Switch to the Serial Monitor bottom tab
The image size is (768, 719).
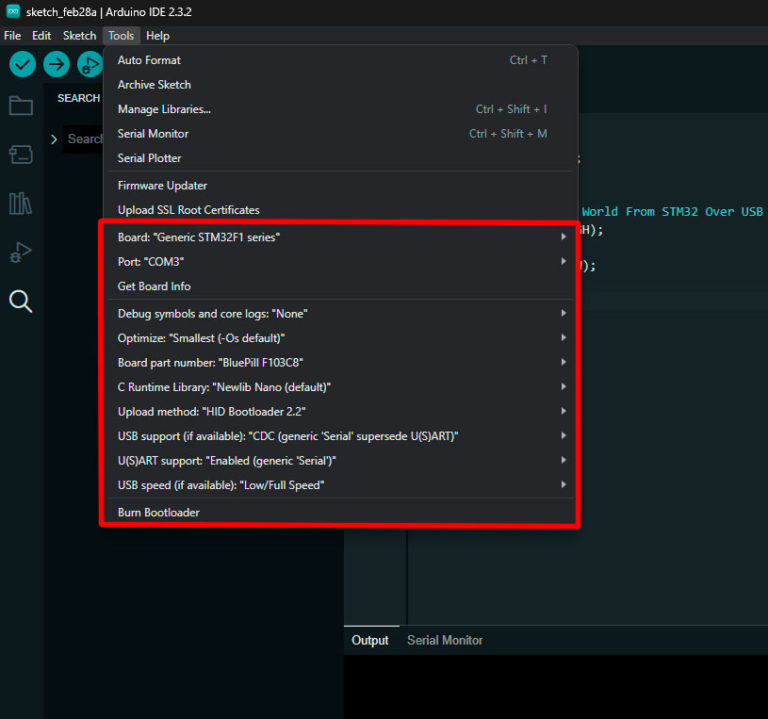coord(444,640)
